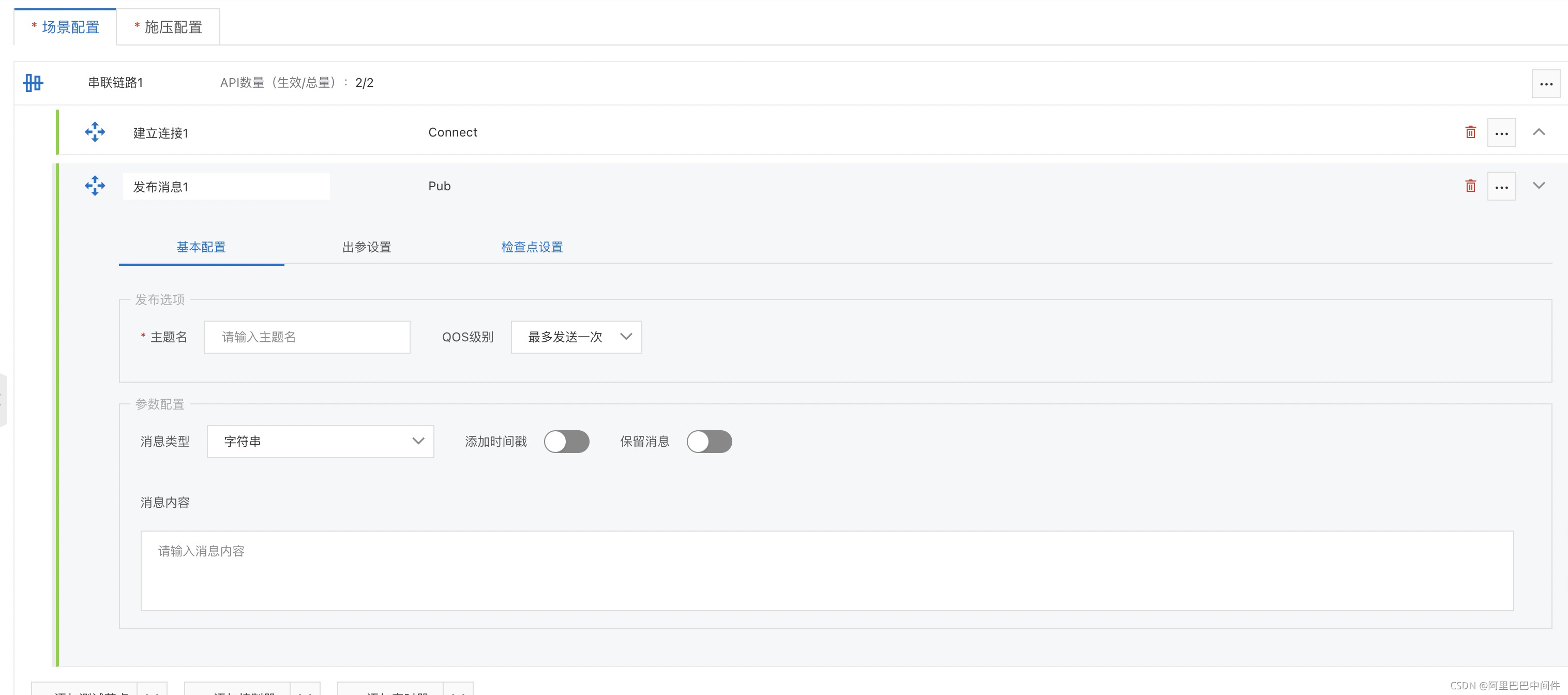The width and height of the screenshot is (1568, 695).
Task: Click the 消息内容 text area
Action: pyautogui.click(x=827, y=571)
